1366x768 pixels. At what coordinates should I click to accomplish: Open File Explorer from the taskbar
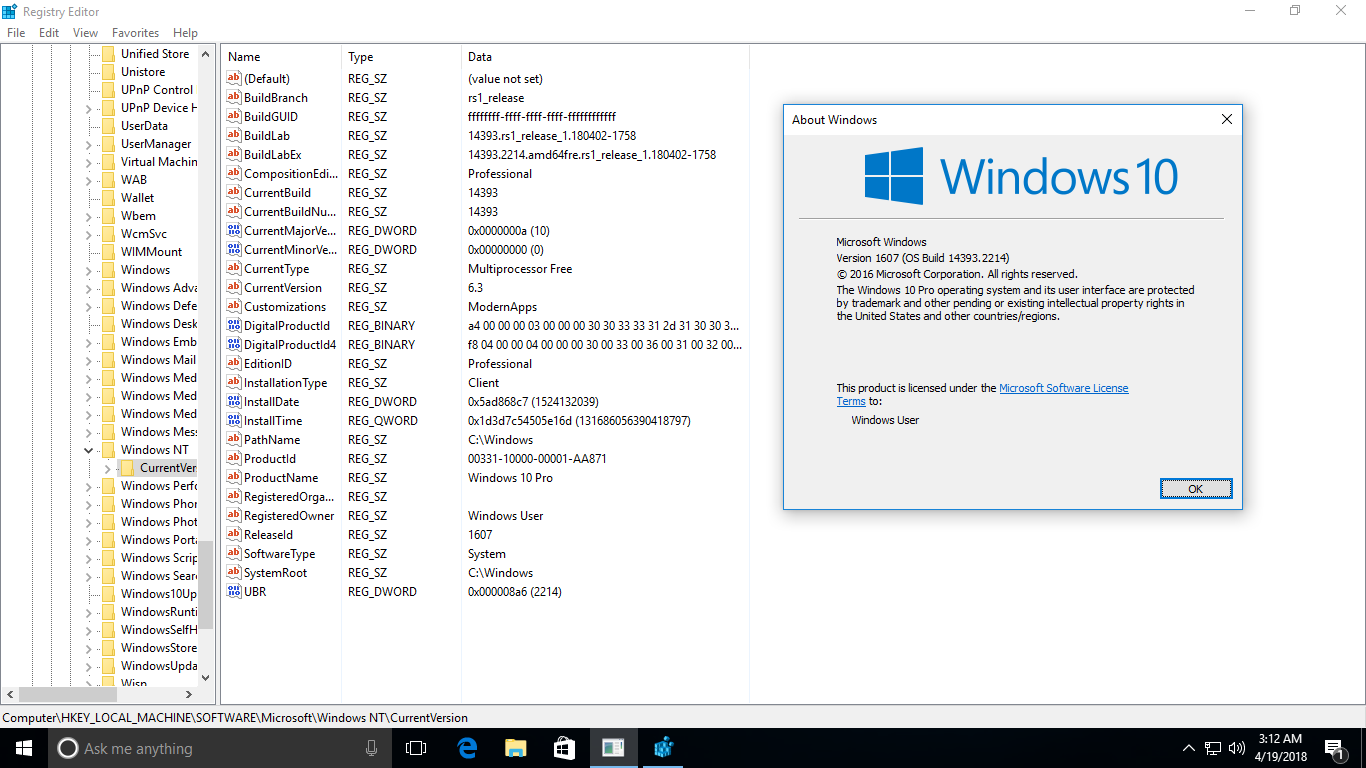[515, 748]
